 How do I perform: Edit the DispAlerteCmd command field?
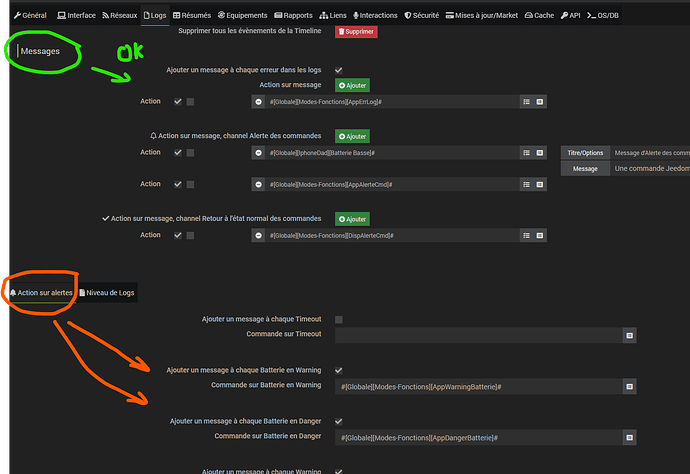(x=392, y=235)
